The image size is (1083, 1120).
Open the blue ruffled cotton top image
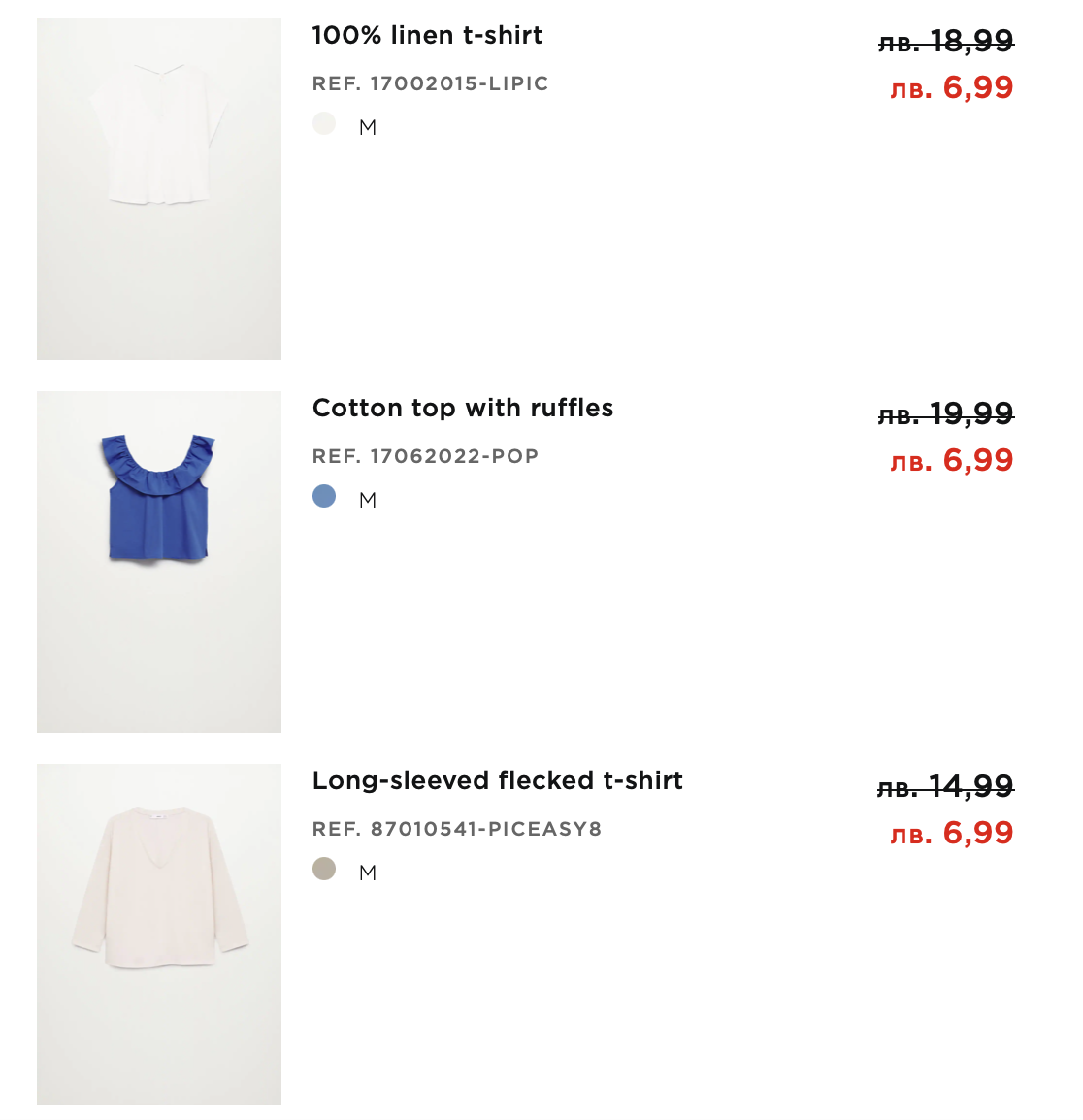tap(159, 562)
